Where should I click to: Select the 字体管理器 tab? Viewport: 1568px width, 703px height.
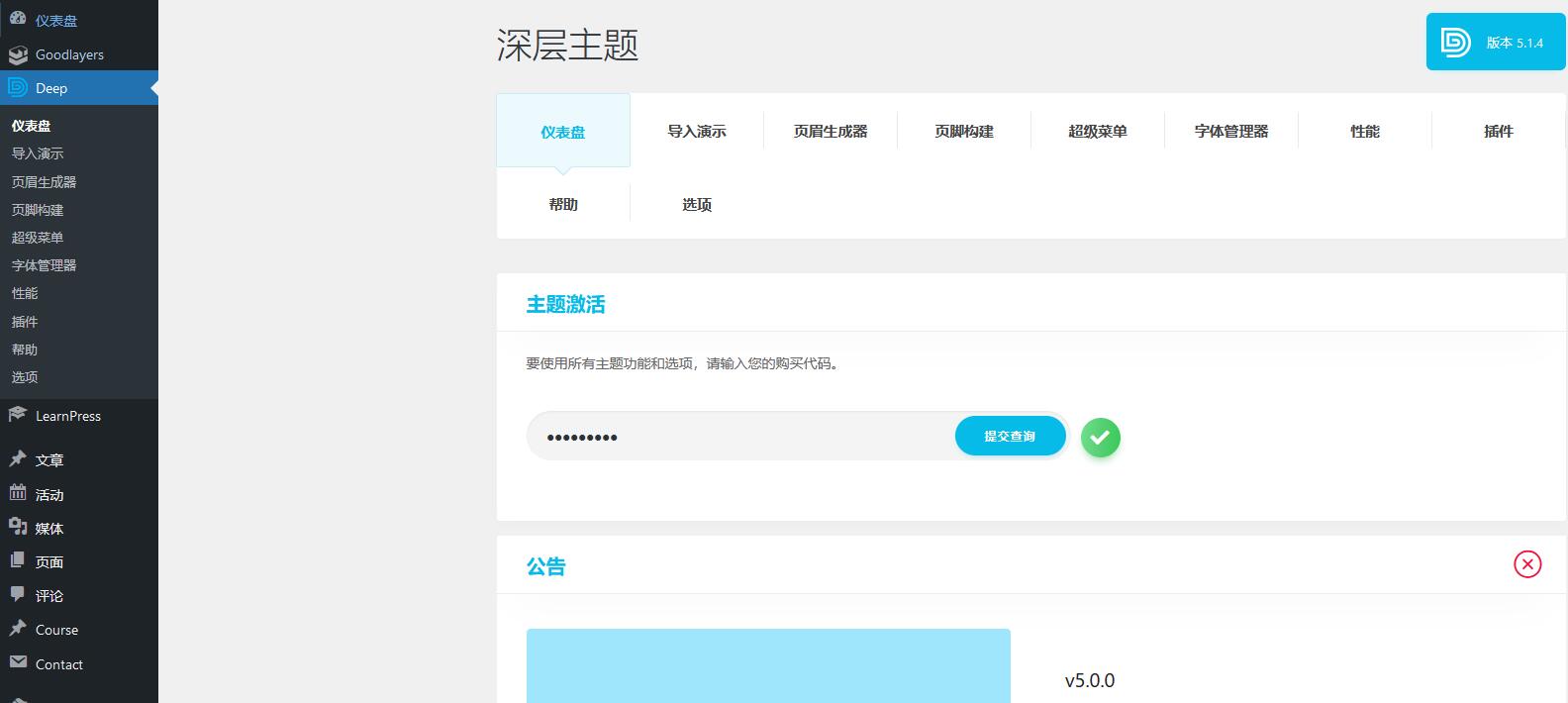click(x=1230, y=132)
